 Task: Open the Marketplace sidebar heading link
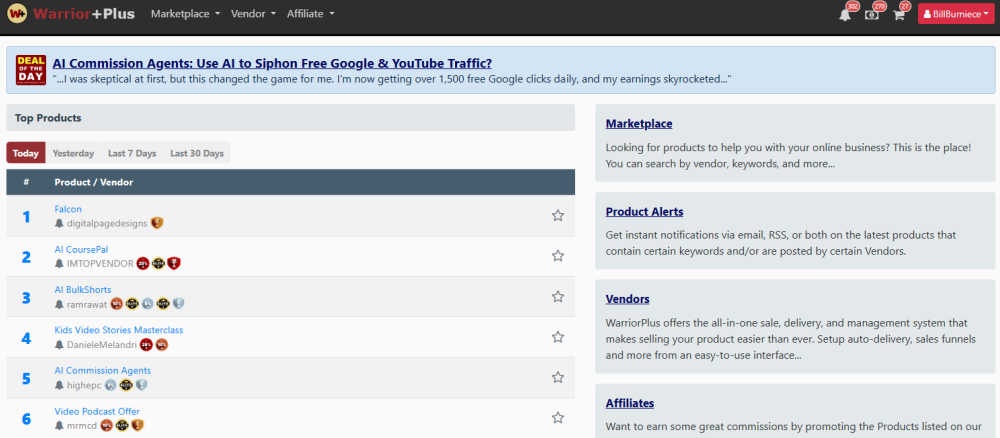(639, 124)
